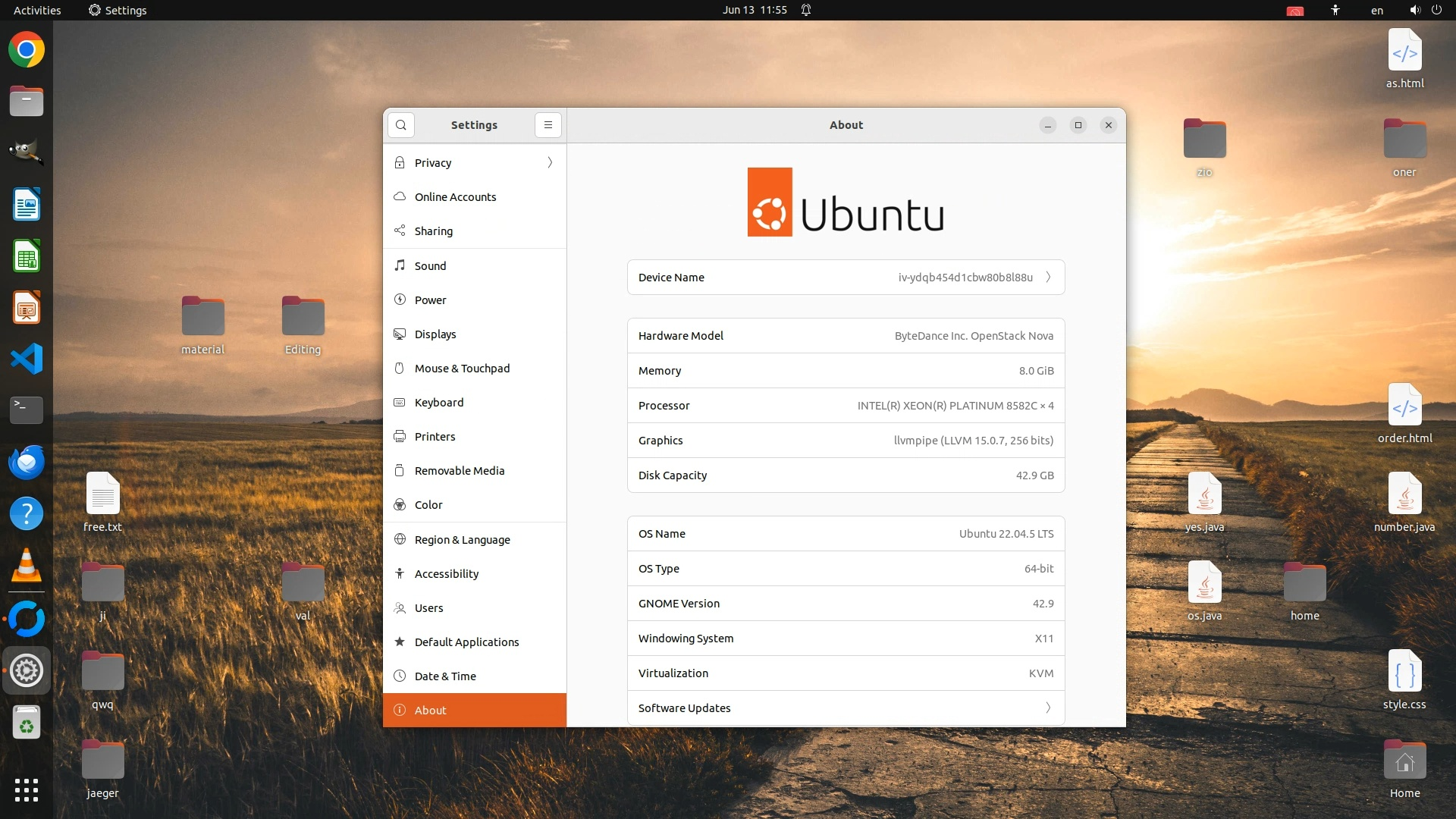The height and width of the screenshot is (819, 1456).
Task: Open Mouse & Touchpad settings
Action: [x=462, y=368]
